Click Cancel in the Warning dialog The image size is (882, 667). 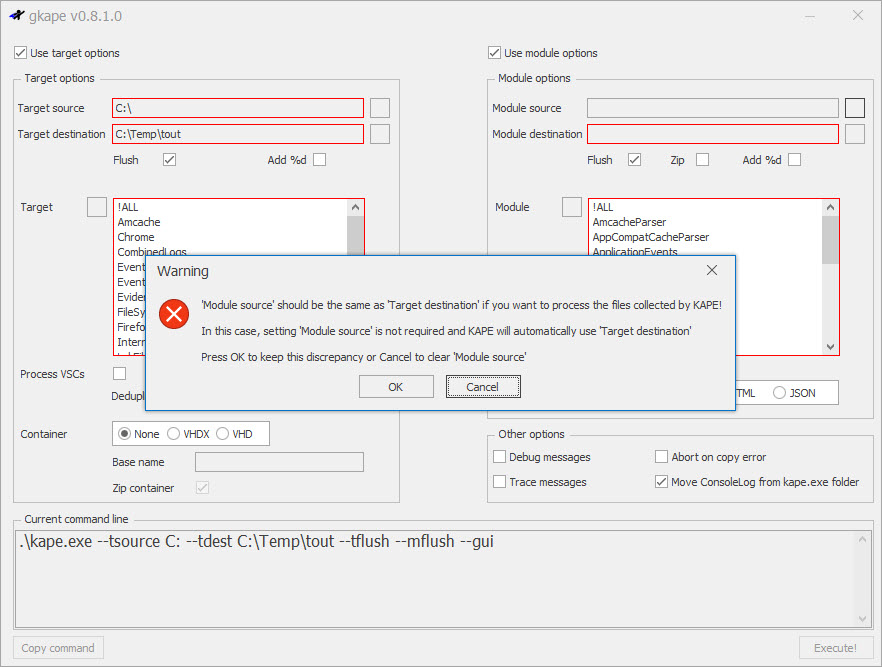pos(483,387)
